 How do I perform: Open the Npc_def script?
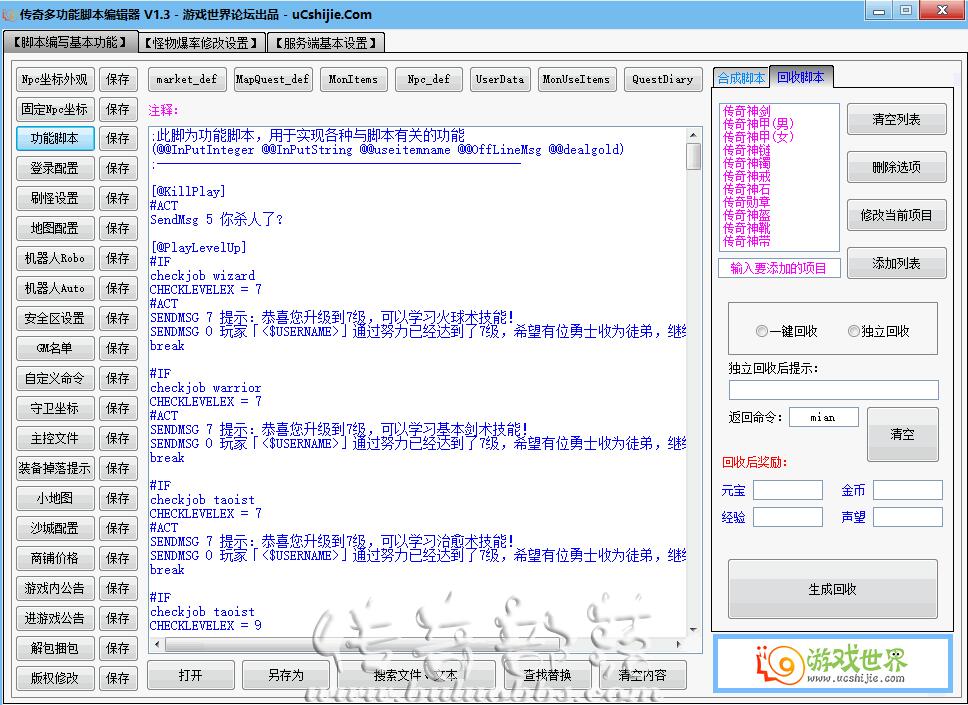pyautogui.click(x=429, y=79)
